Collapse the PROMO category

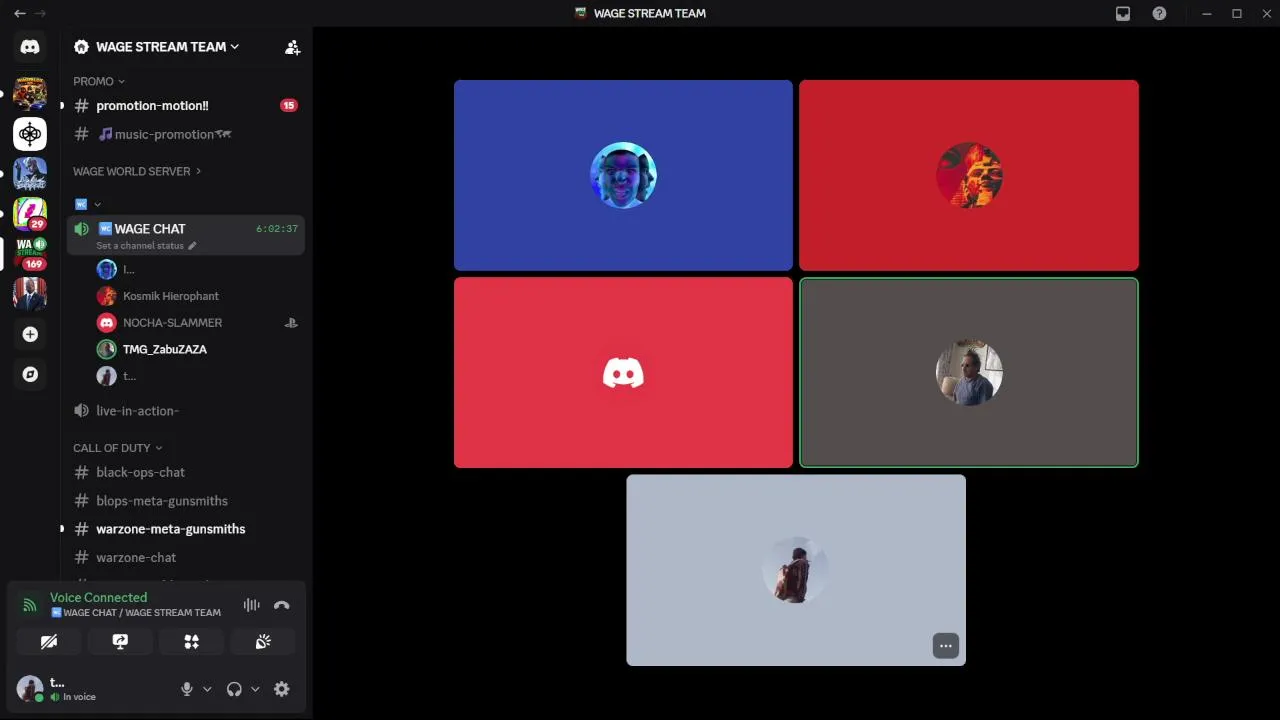[x=99, y=81]
